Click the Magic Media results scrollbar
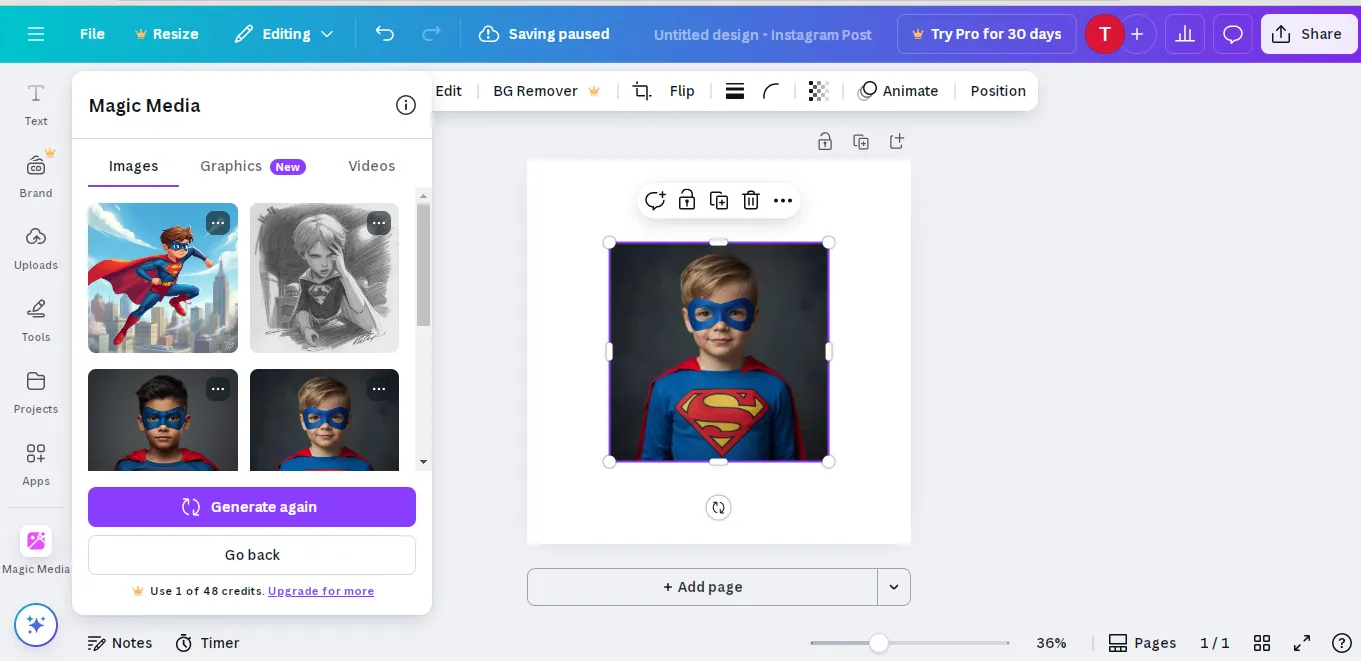 pos(423,265)
